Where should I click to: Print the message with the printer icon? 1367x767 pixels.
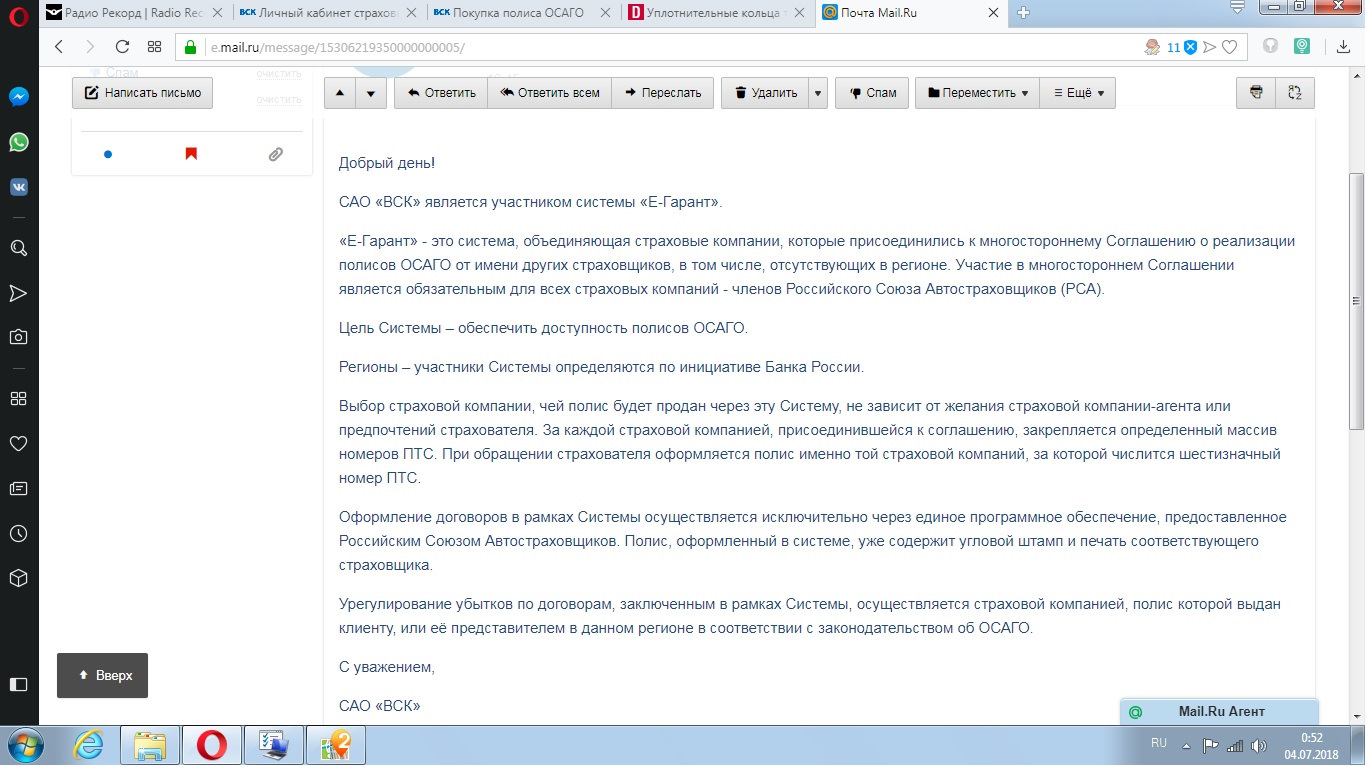pos(1256,93)
